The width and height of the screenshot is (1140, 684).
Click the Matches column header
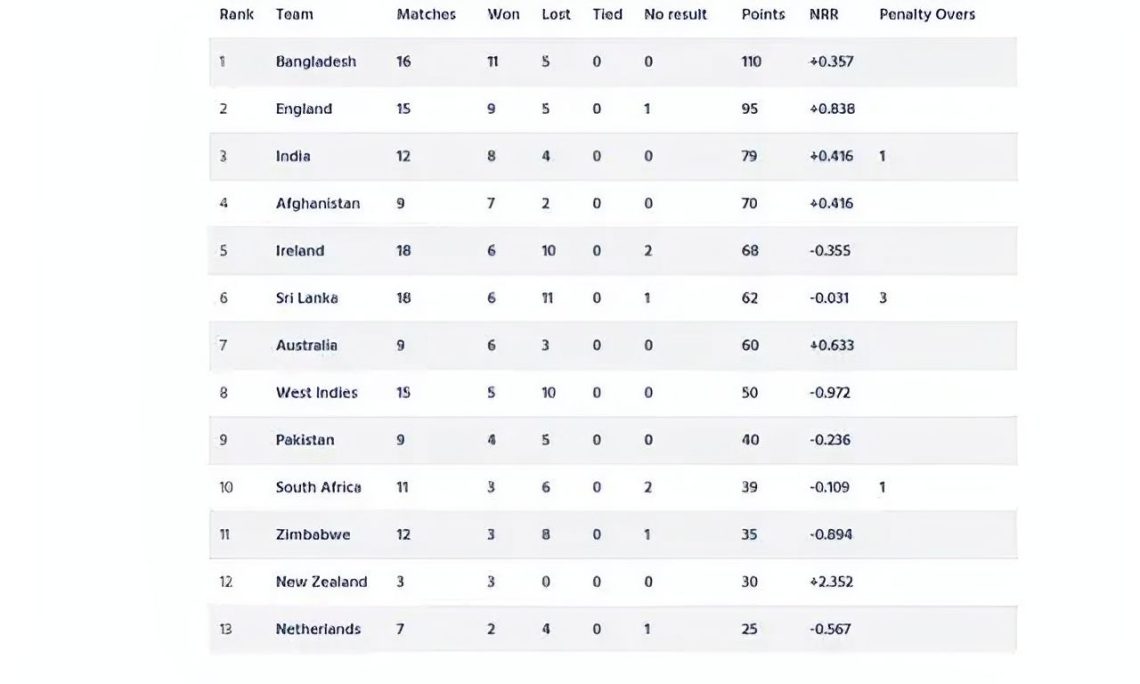click(426, 15)
